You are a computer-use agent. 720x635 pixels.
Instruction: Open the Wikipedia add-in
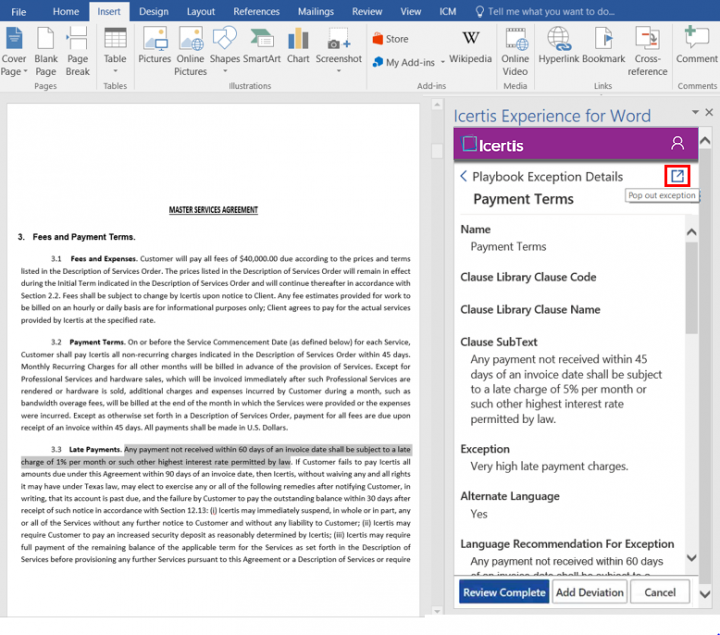click(470, 45)
